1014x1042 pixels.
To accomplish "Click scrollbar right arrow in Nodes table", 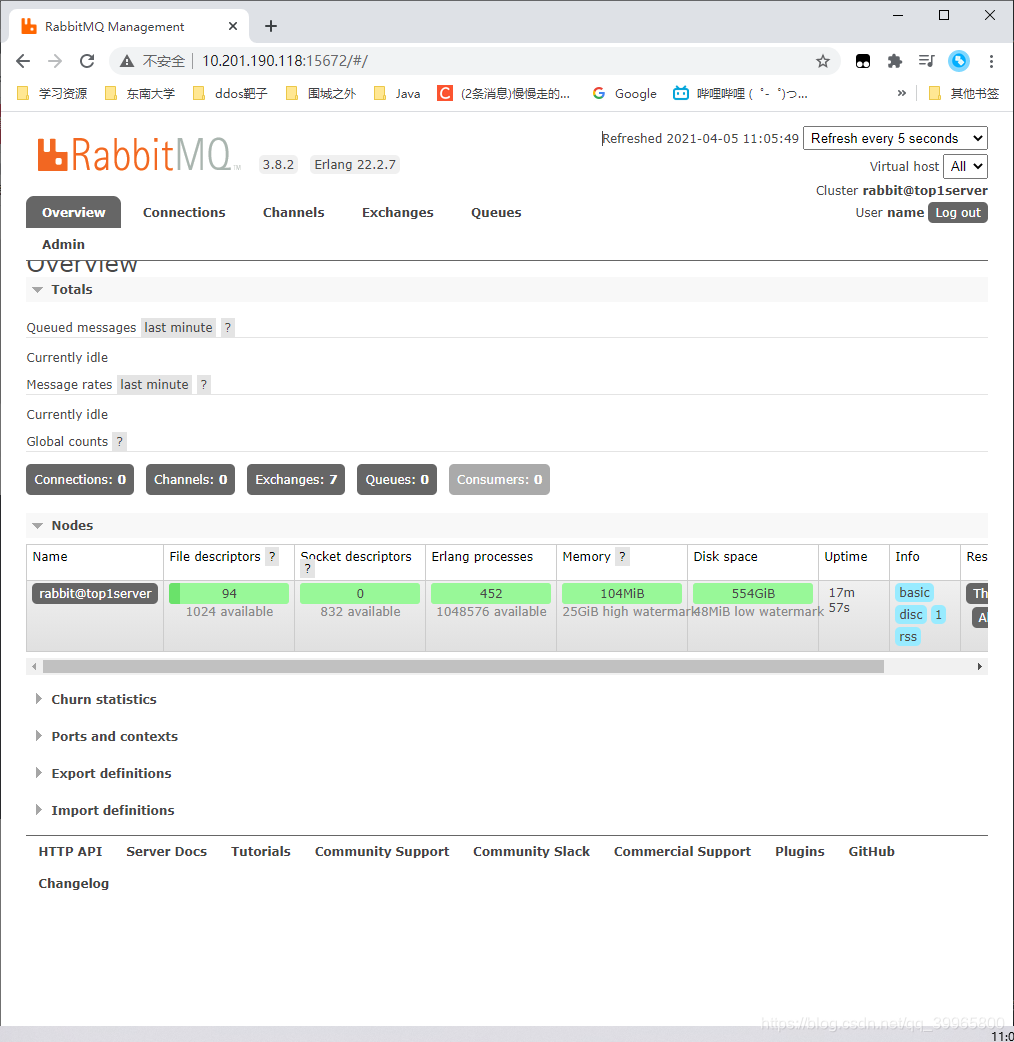I will (x=979, y=667).
